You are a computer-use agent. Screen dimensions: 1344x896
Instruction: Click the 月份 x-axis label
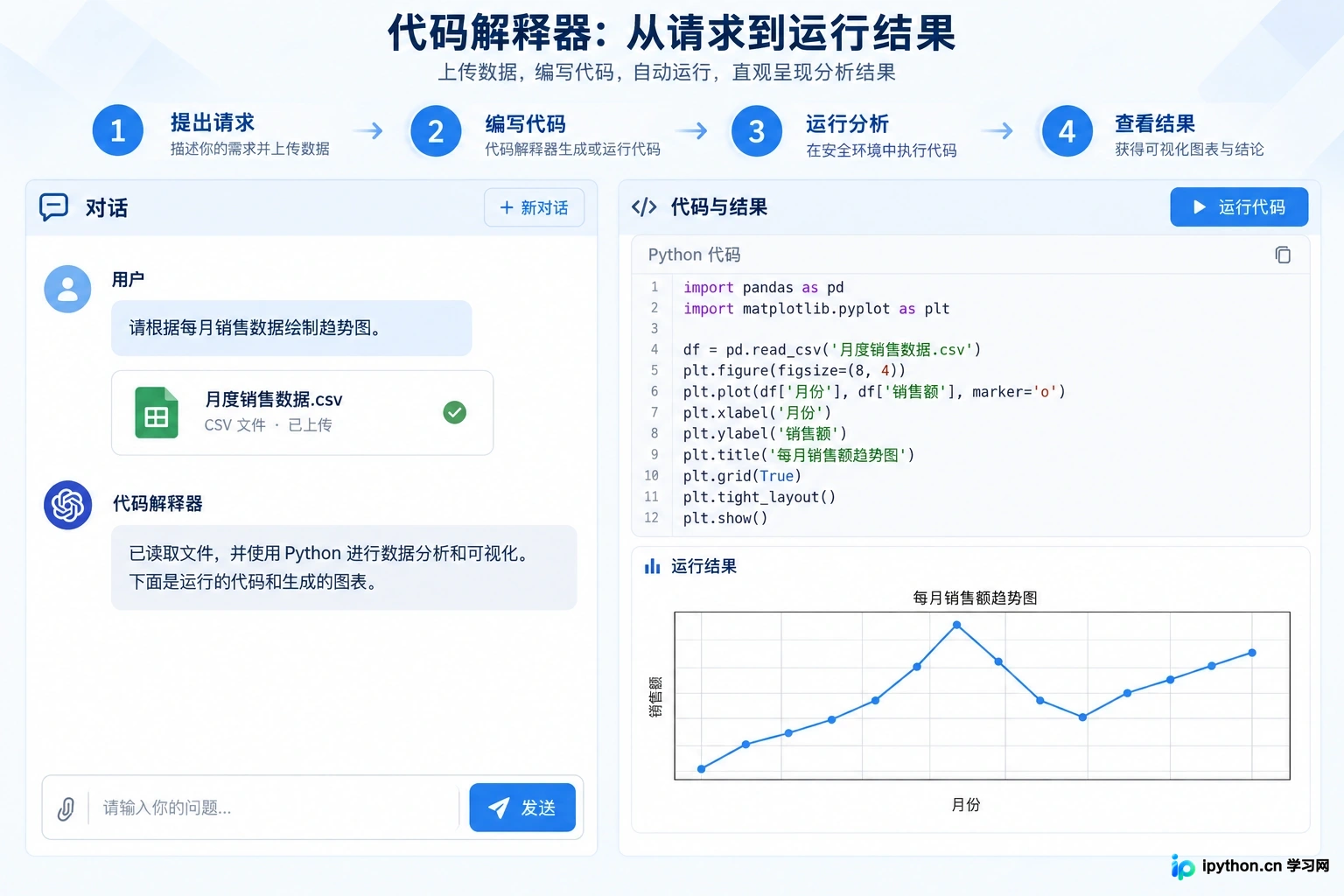pos(966,805)
